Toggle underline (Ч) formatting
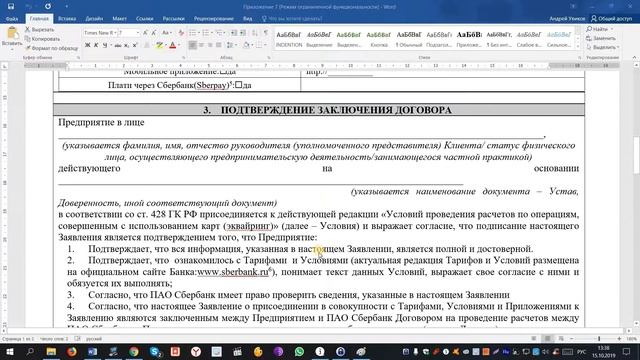Viewport: 640px width, 360px height. (105, 45)
